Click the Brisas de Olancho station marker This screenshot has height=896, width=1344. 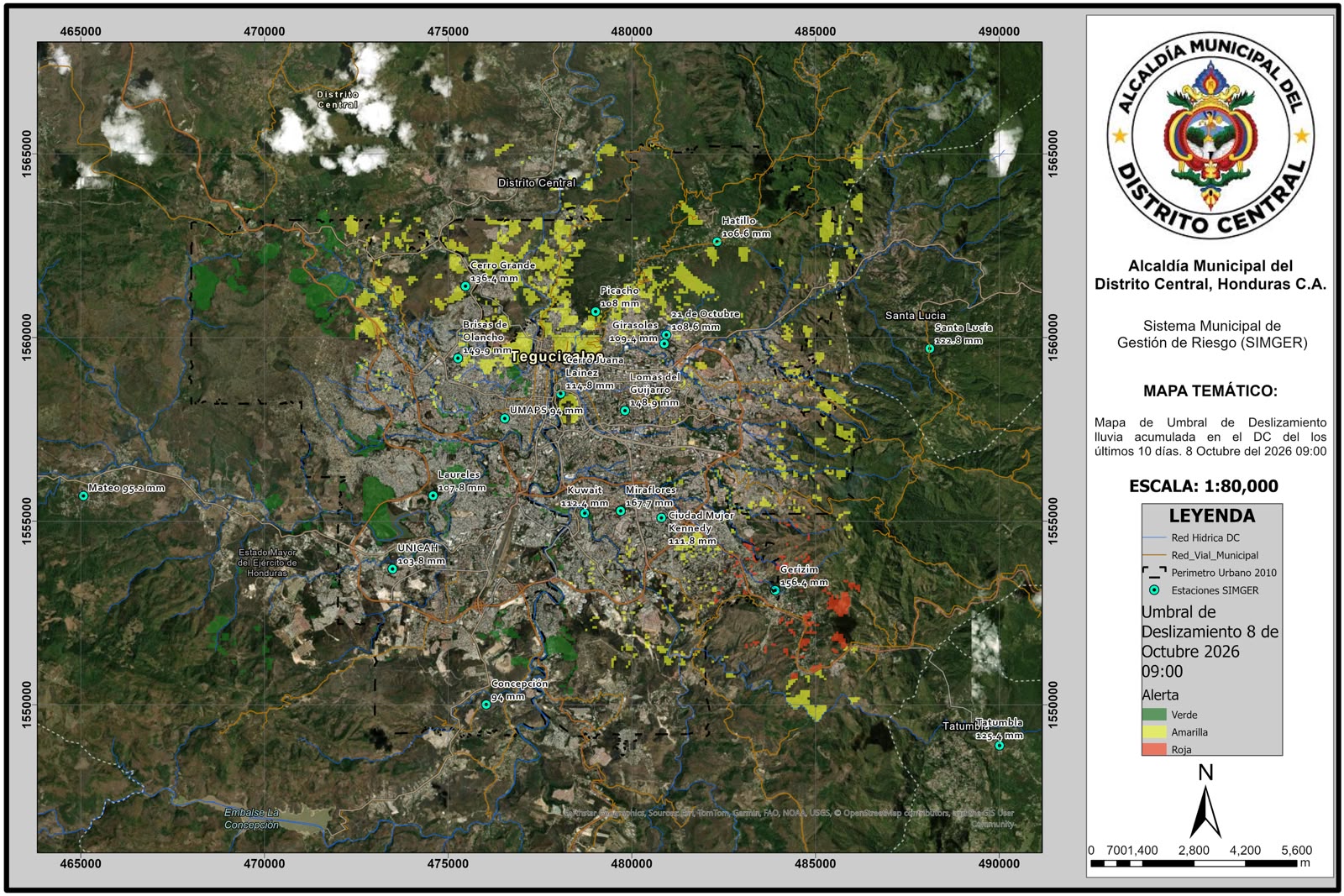click(x=458, y=359)
